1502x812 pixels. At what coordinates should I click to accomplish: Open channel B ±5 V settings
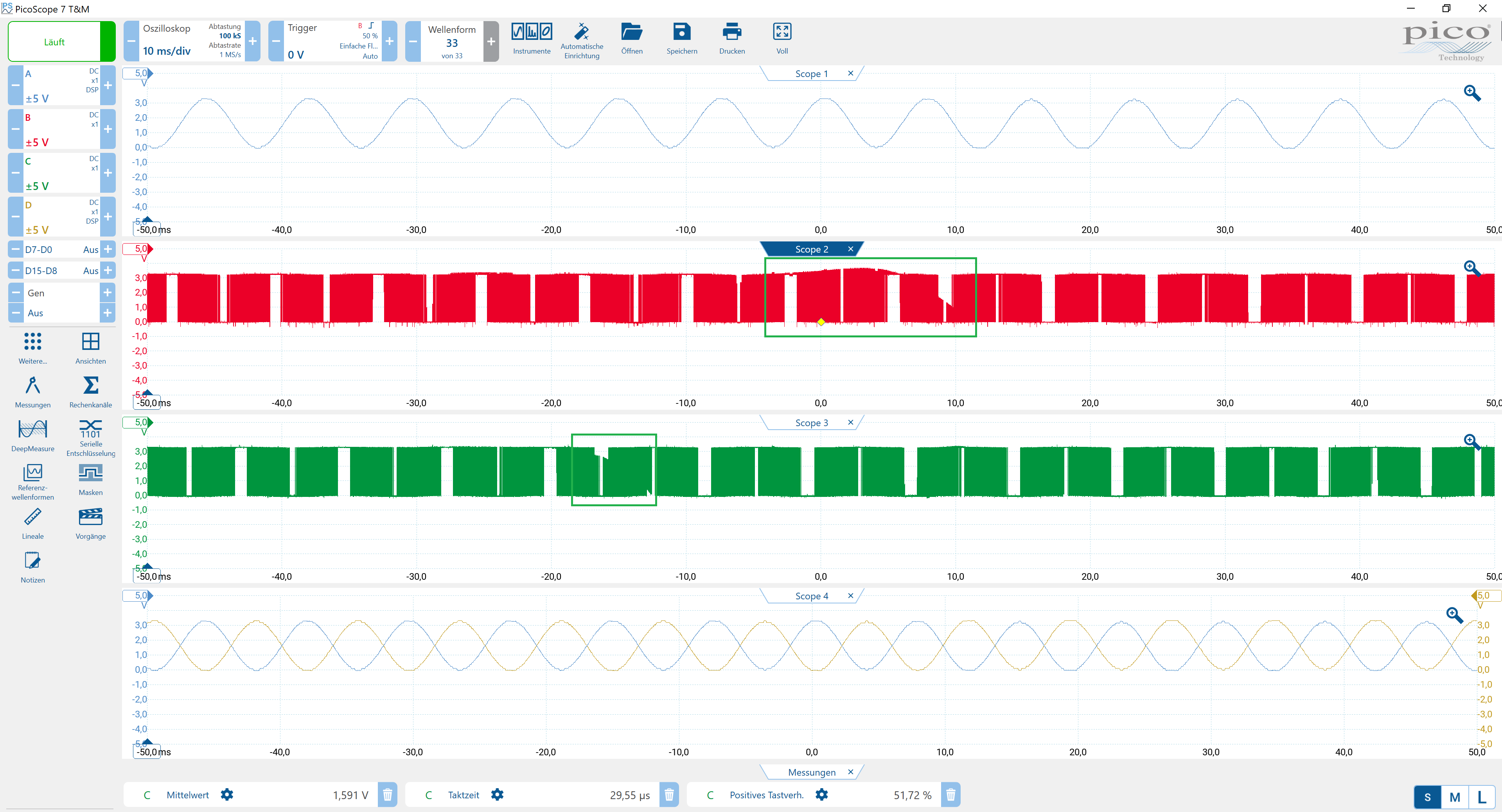61,129
